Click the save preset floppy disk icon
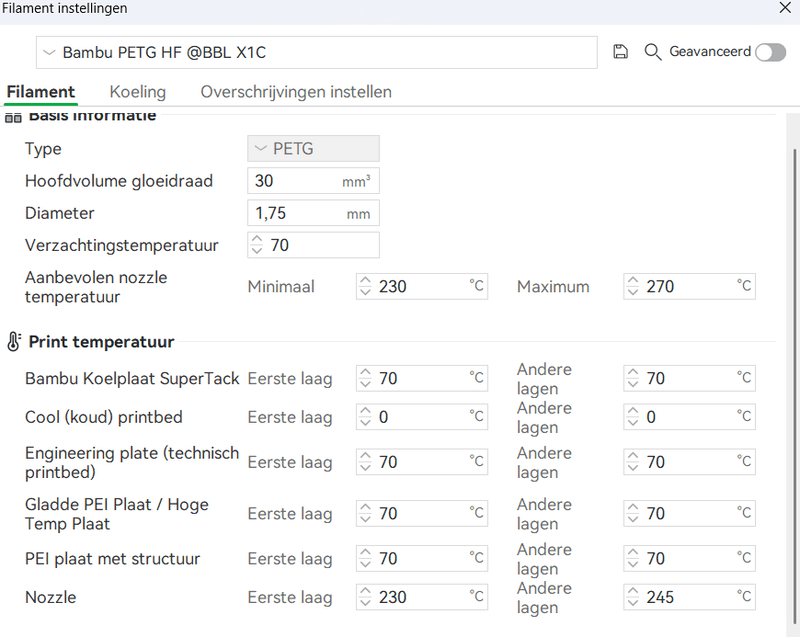 (x=620, y=52)
